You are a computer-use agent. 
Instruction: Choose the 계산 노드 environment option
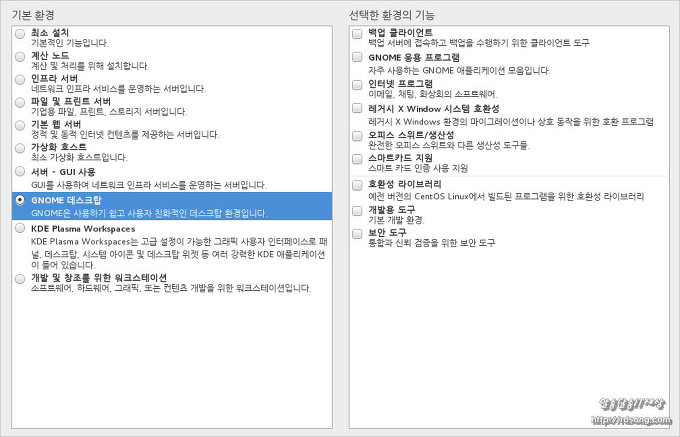tap(20, 58)
